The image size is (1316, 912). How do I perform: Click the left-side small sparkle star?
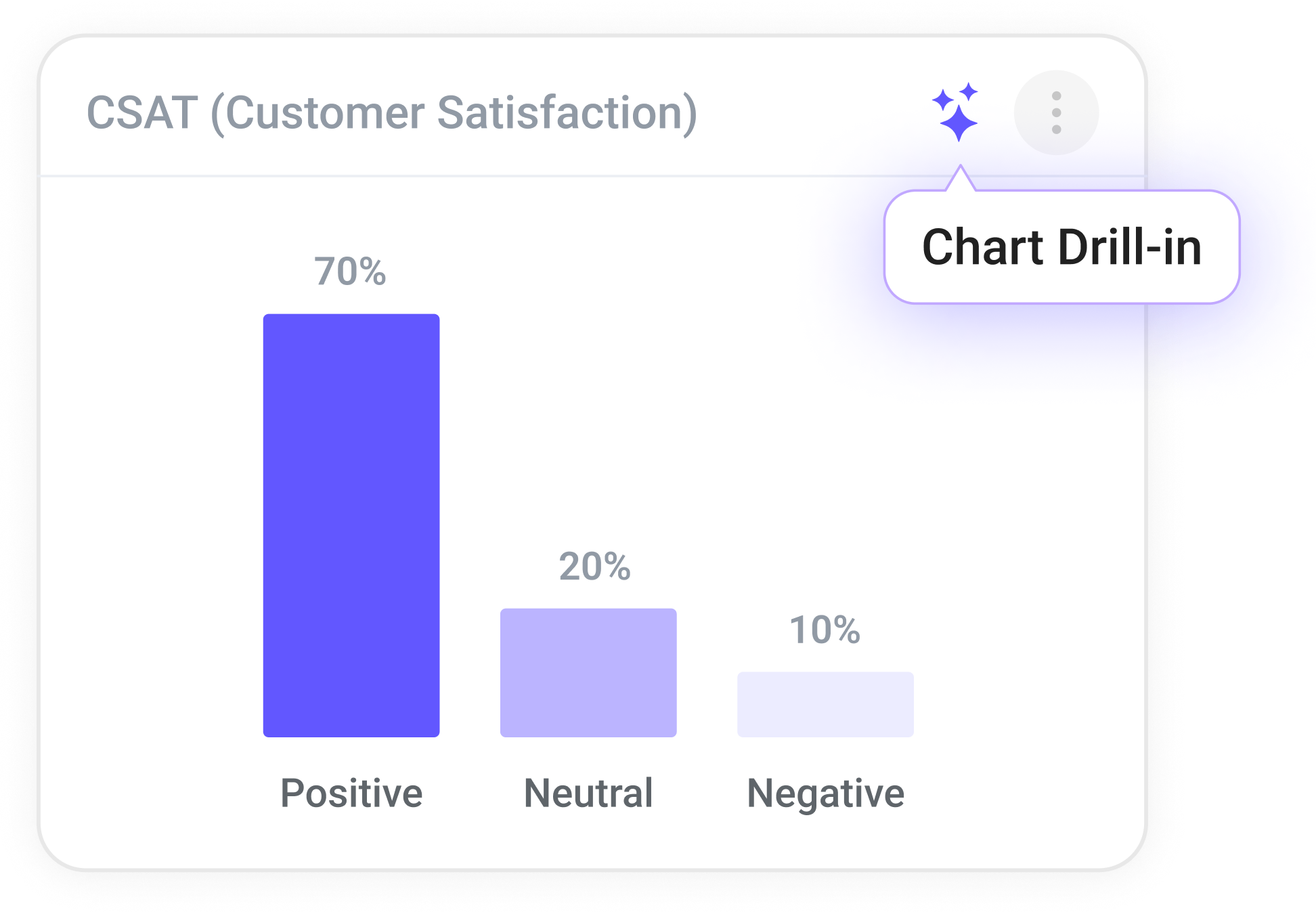pyautogui.click(x=942, y=101)
